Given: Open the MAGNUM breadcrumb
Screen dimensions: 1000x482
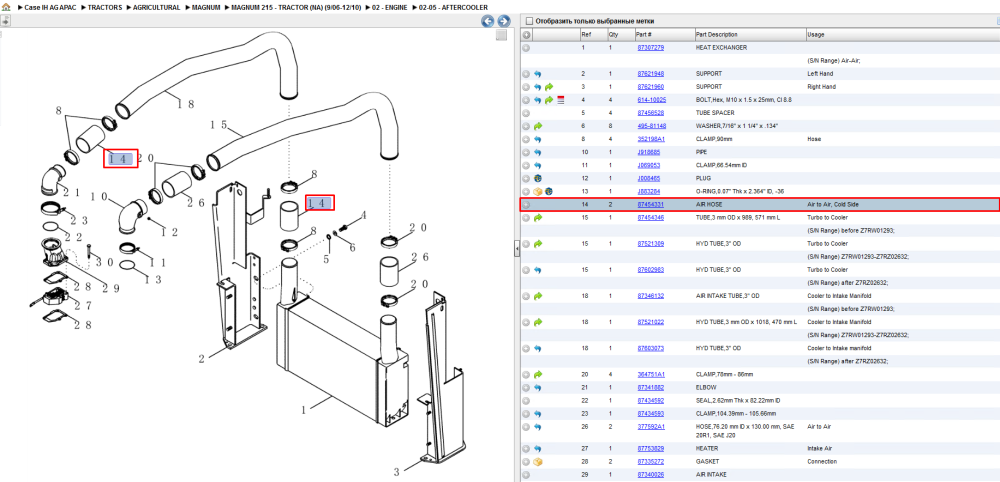Looking at the screenshot, I should pyautogui.click(x=205, y=7).
